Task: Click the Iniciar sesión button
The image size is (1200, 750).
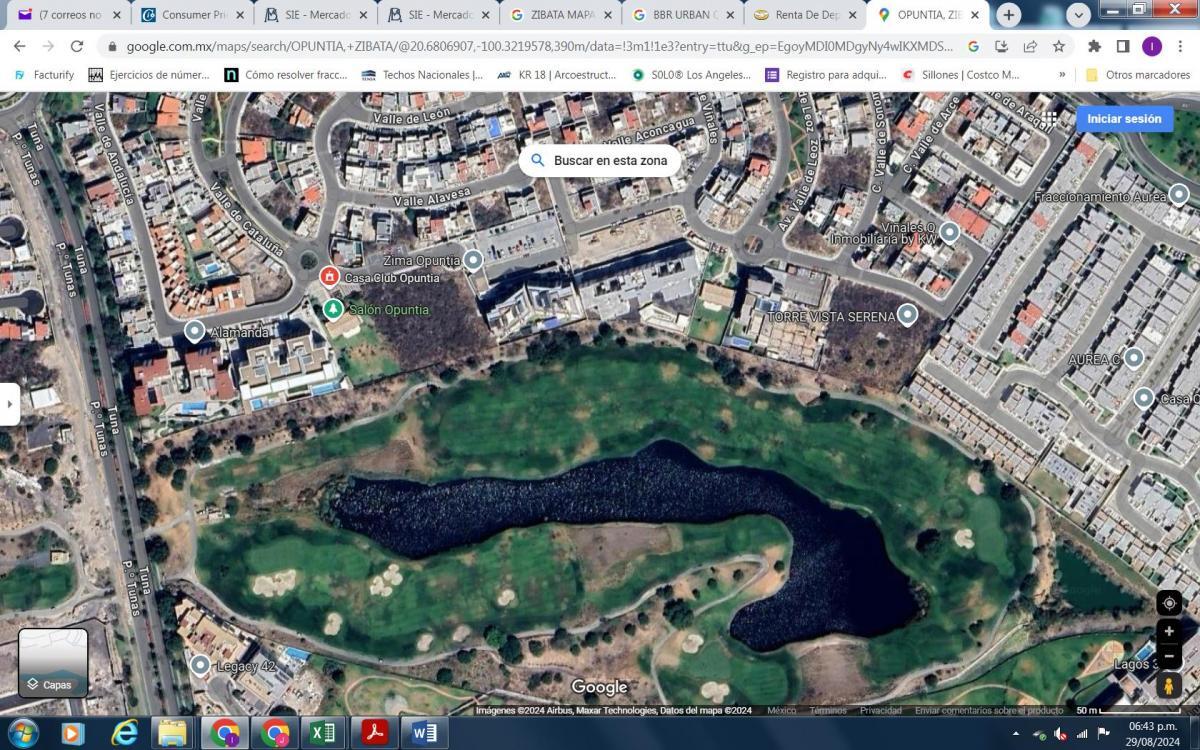Action: (1124, 118)
